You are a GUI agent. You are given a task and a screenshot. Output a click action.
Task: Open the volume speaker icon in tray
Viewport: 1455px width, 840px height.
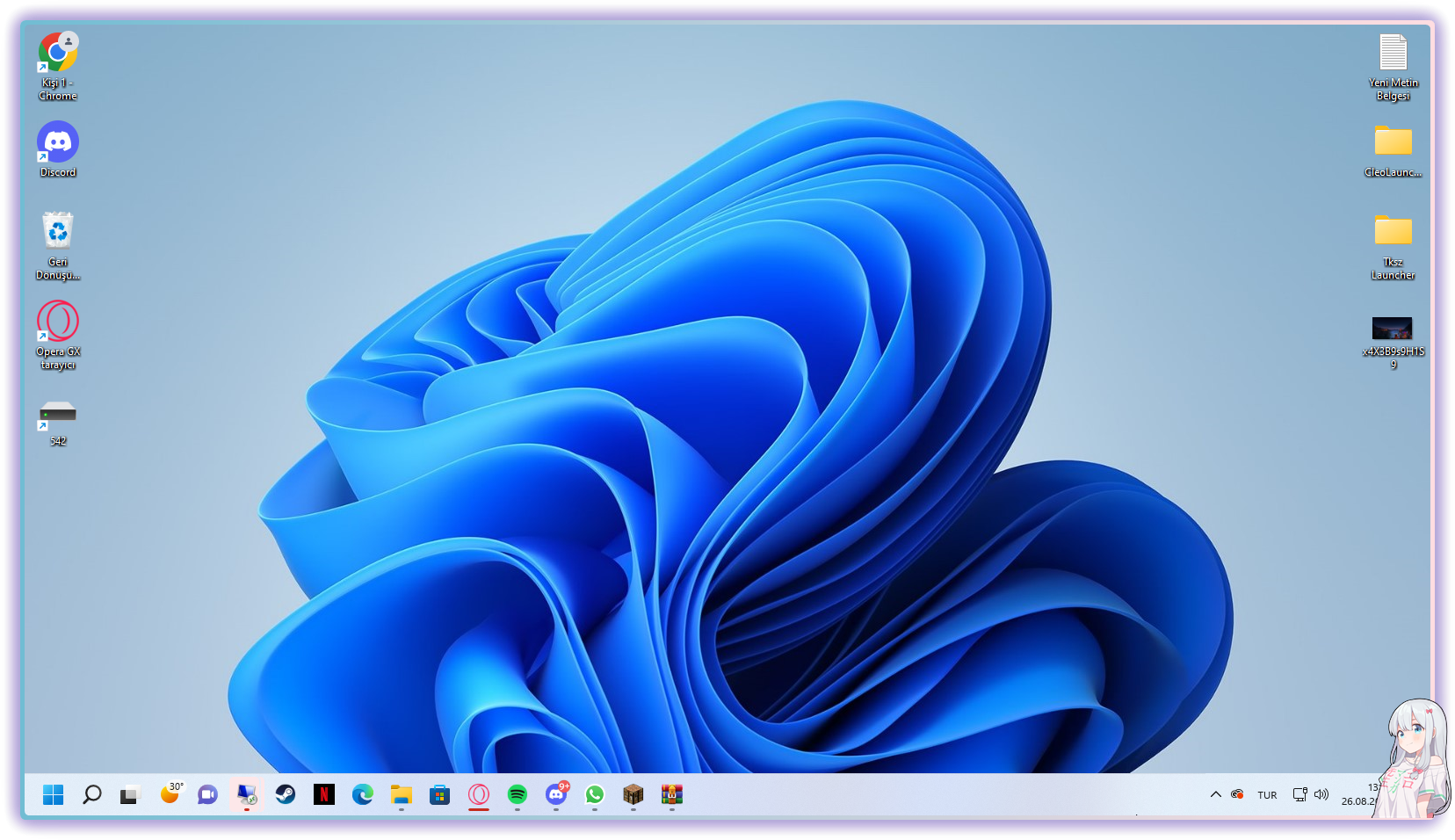[1321, 794]
